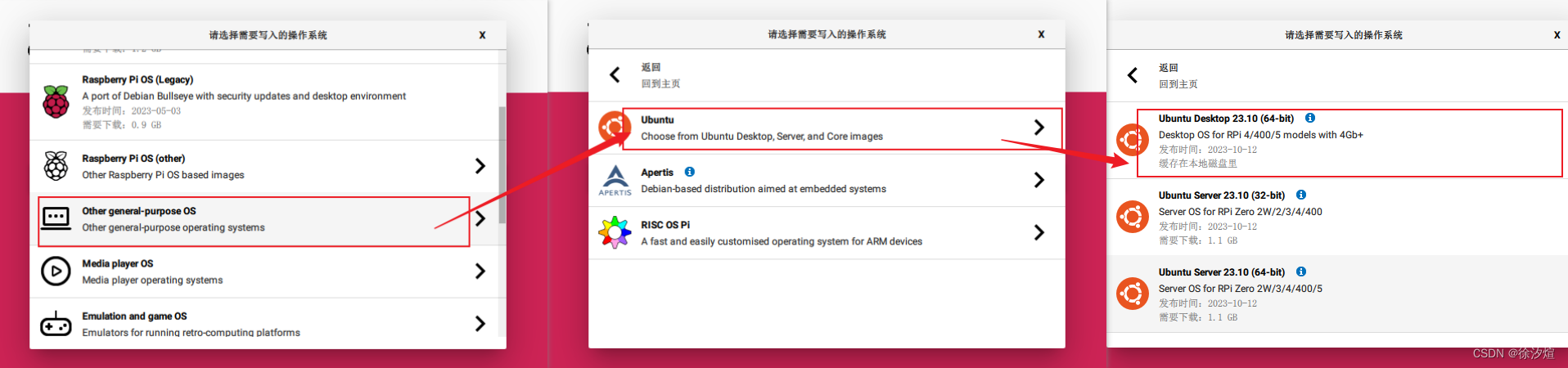Click the Other general-purpose OS monitor icon
This screenshot has height=368, width=1568.
click(x=56, y=218)
